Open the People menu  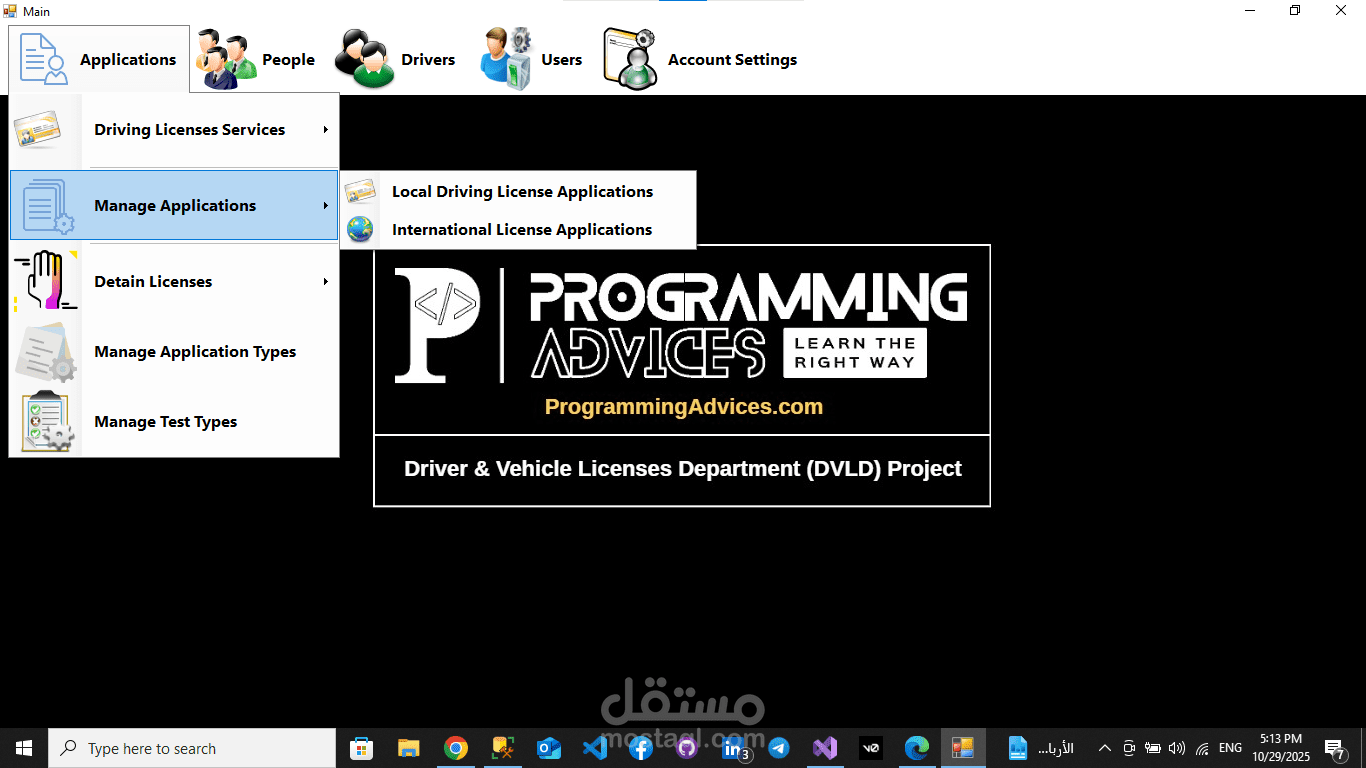point(258,60)
